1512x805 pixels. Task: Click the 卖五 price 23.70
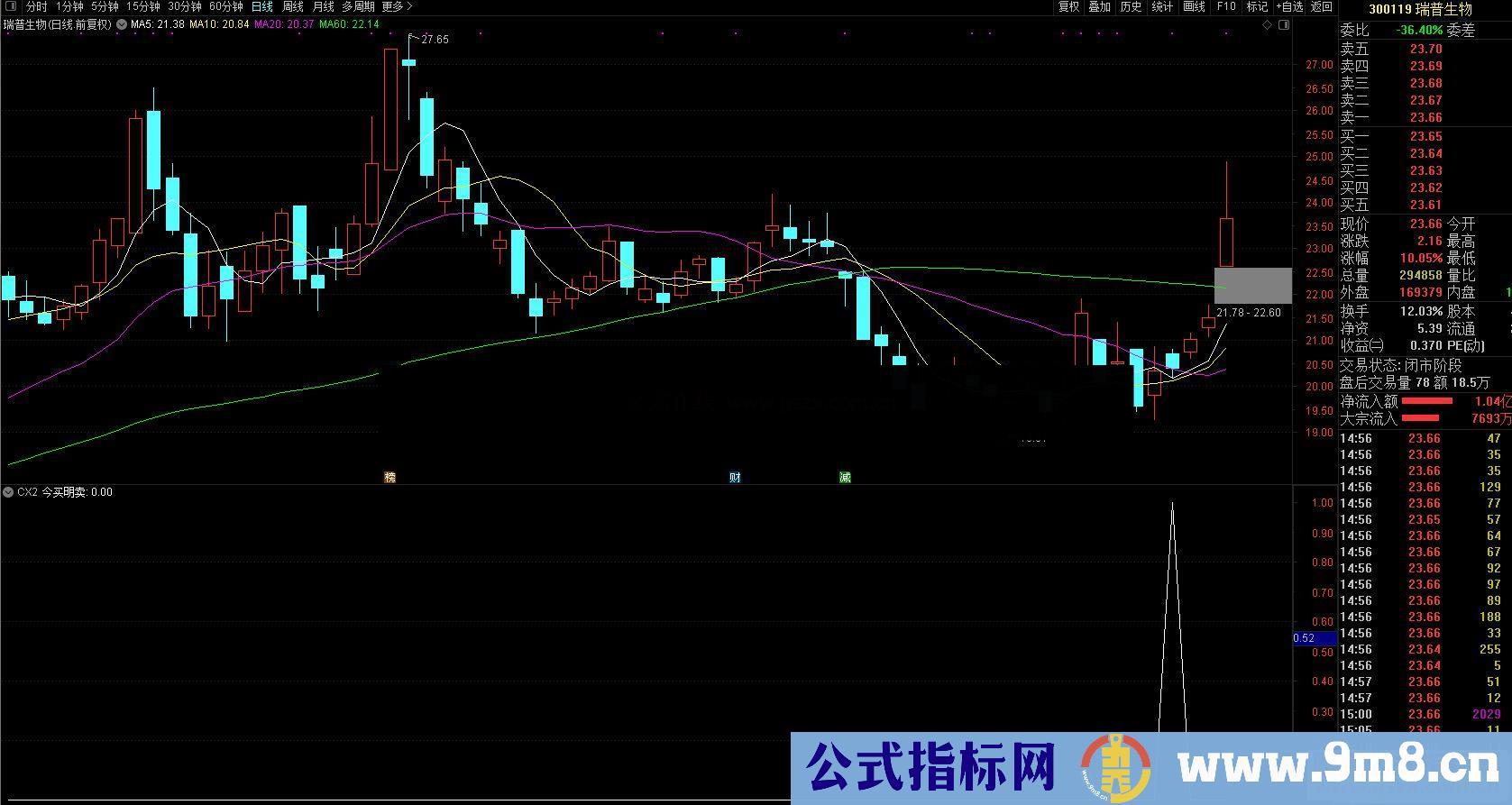[1426, 49]
